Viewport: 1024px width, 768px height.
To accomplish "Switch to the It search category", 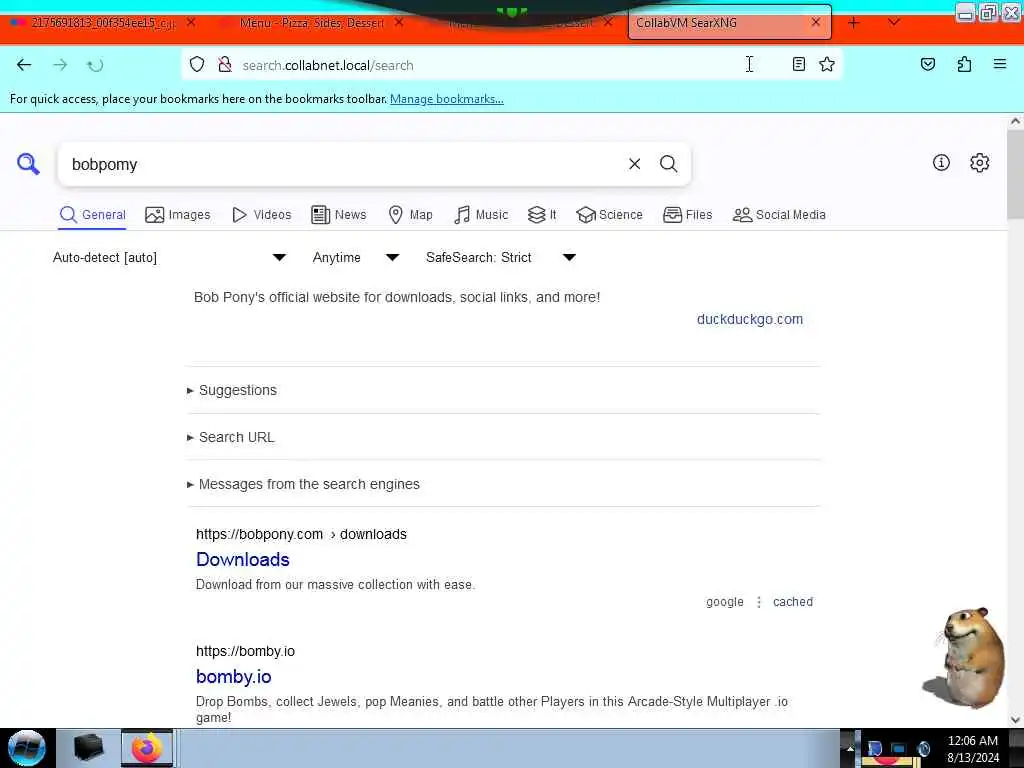I will click(542, 215).
